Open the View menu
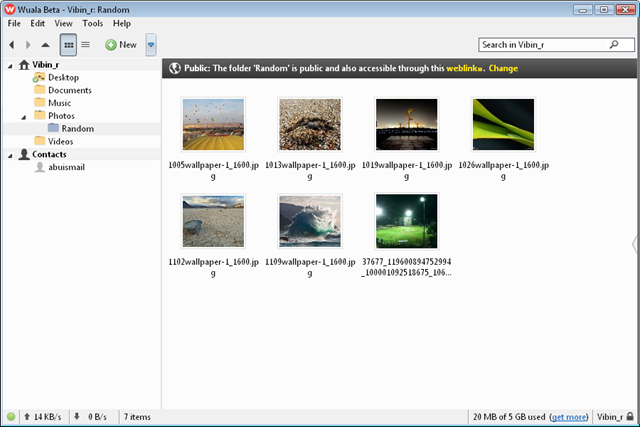640x427 pixels. click(63, 23)
